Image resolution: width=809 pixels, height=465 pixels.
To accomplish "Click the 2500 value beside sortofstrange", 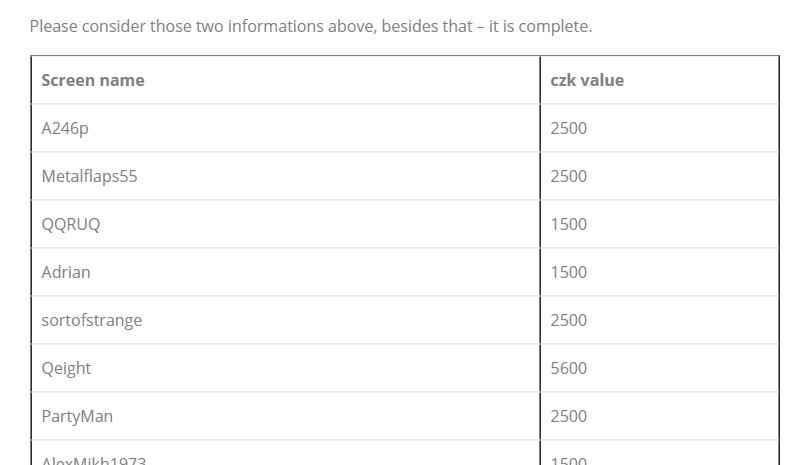I will point(568,320).
